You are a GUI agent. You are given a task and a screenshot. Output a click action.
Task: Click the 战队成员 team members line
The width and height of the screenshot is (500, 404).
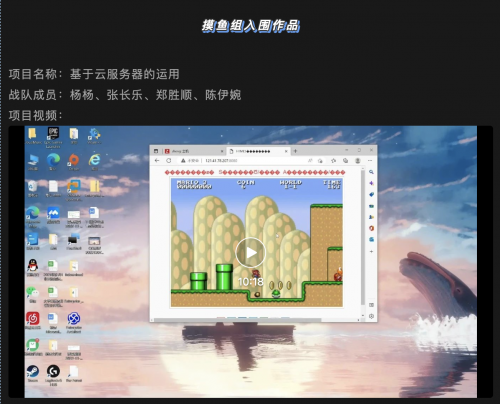coord(125,95)
